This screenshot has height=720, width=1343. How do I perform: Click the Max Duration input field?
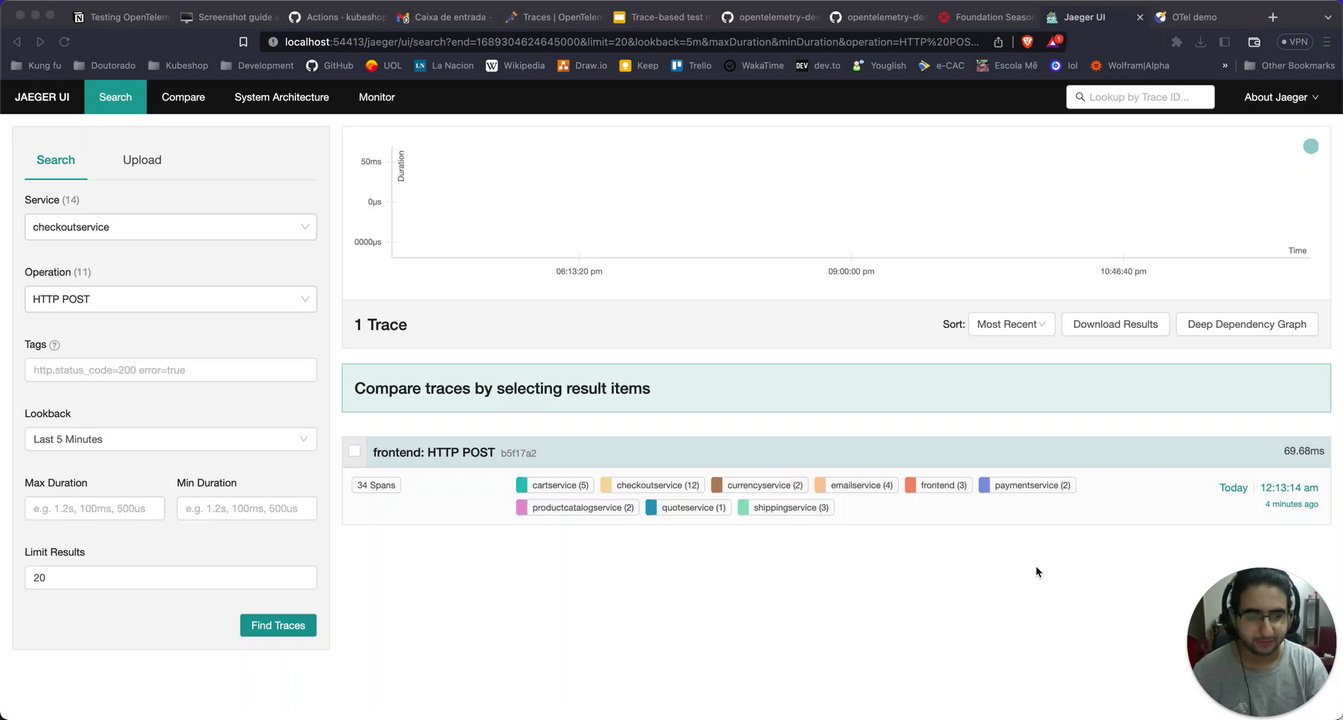[95, 508]
